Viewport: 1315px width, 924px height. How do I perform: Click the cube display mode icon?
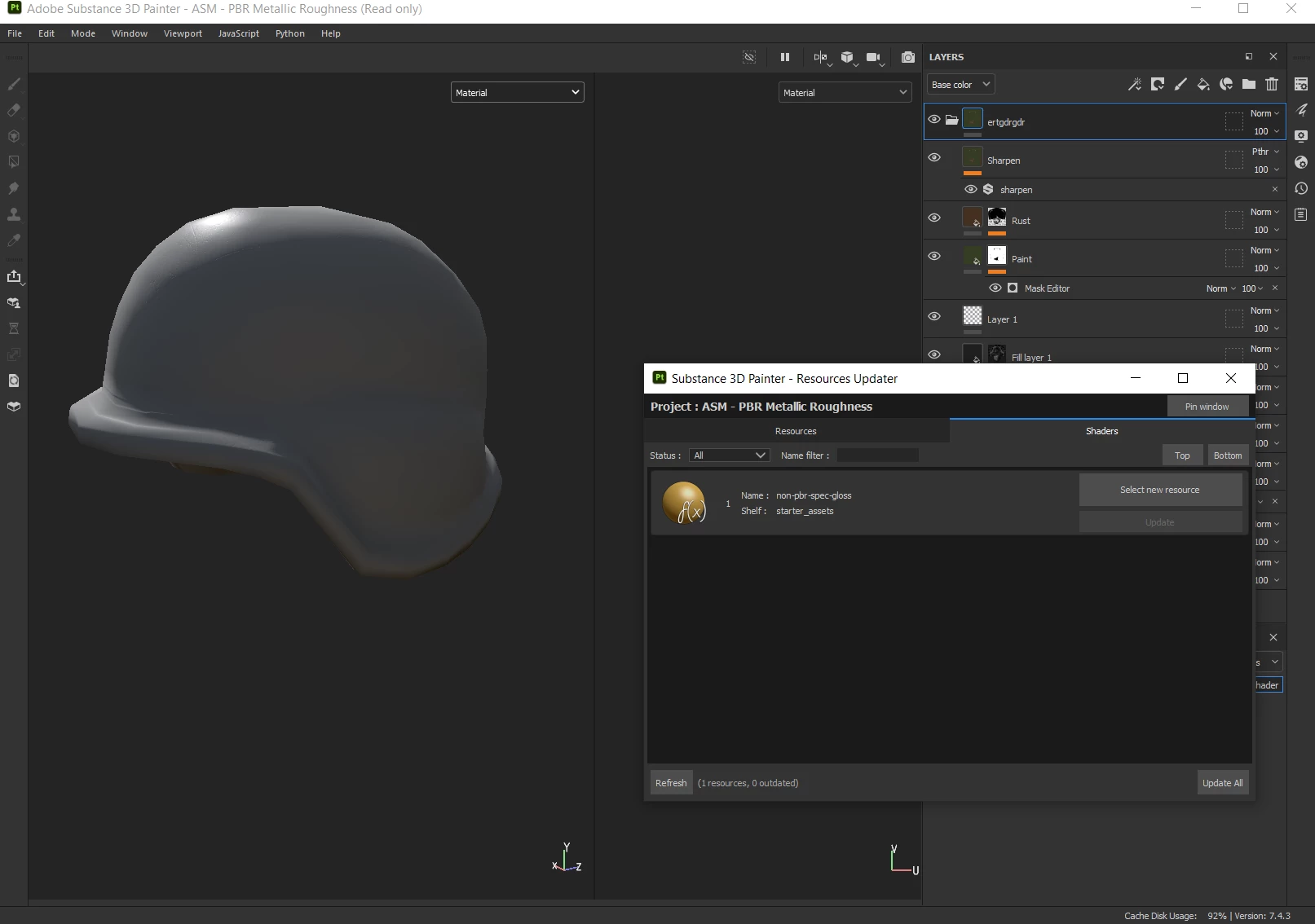coord(848,57)
